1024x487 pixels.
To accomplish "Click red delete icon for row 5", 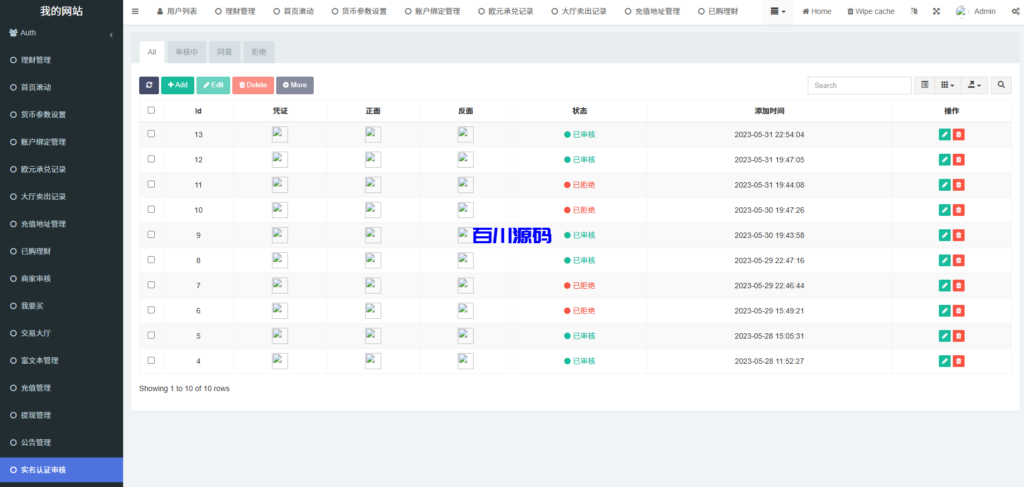I will tap(959, 336).
